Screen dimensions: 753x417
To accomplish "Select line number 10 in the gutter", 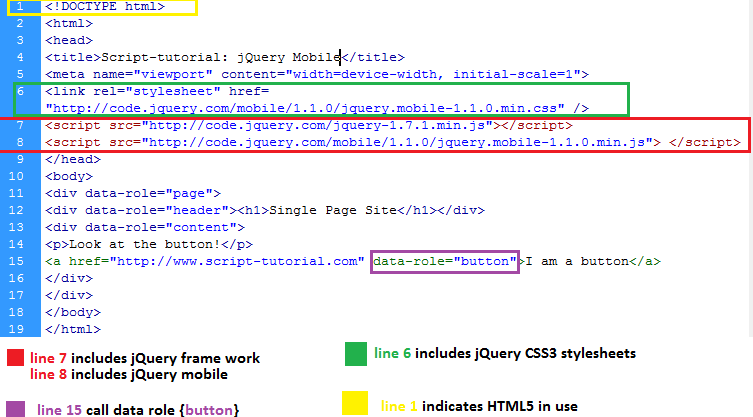I will 16,176.
